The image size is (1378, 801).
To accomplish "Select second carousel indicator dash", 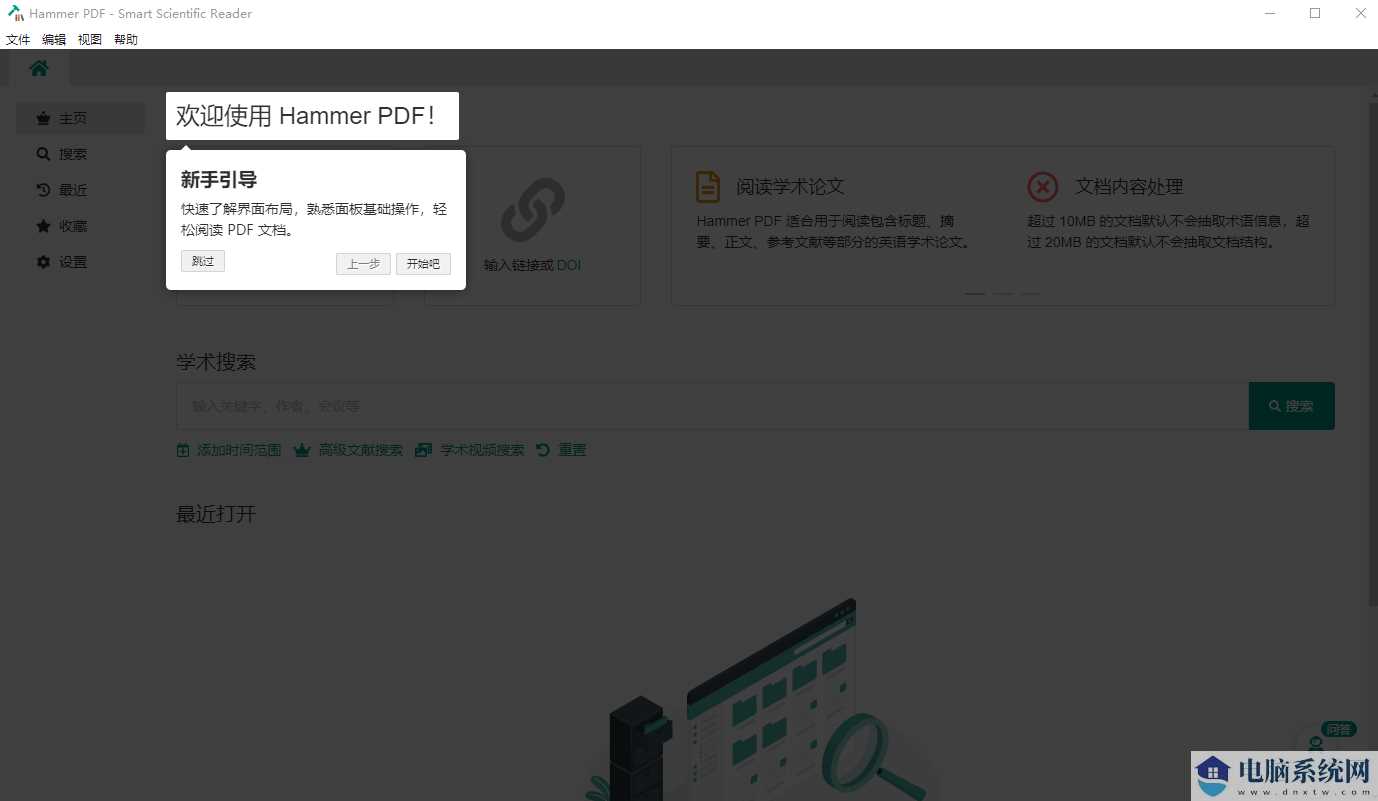I will point(1003,294).
